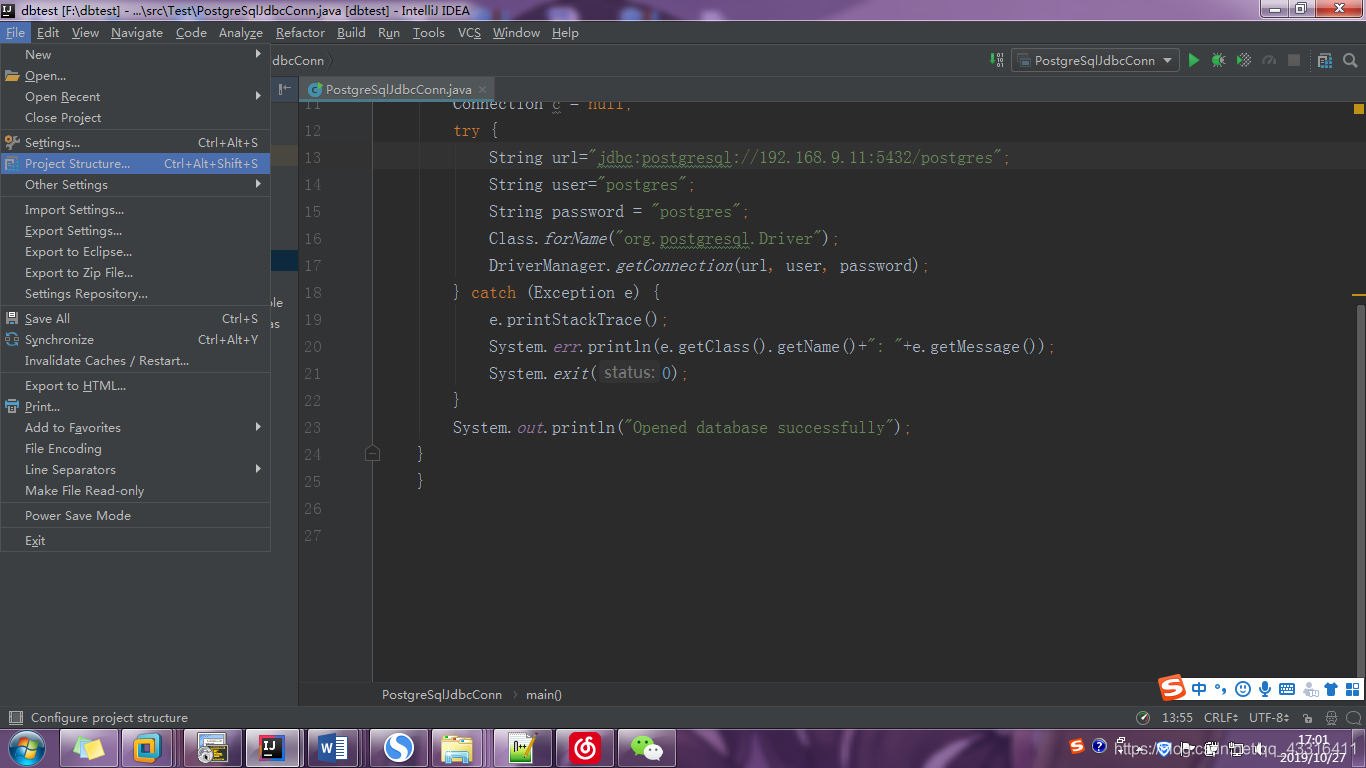Open soft keyboard icon on IME bar
Image resolution: width=1366 pixels, height=768 pixels.
click(1287, 688)
